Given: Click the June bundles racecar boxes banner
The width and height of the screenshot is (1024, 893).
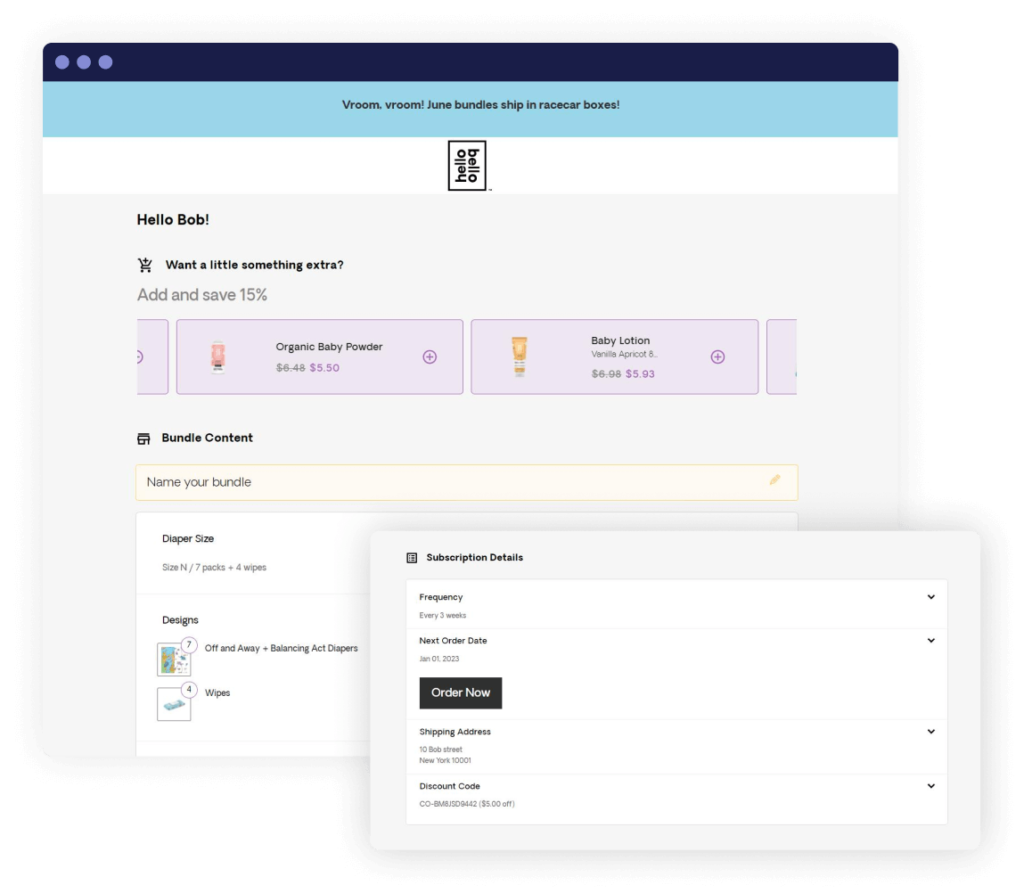Looking at the screenshot, I should coord(480,104).
